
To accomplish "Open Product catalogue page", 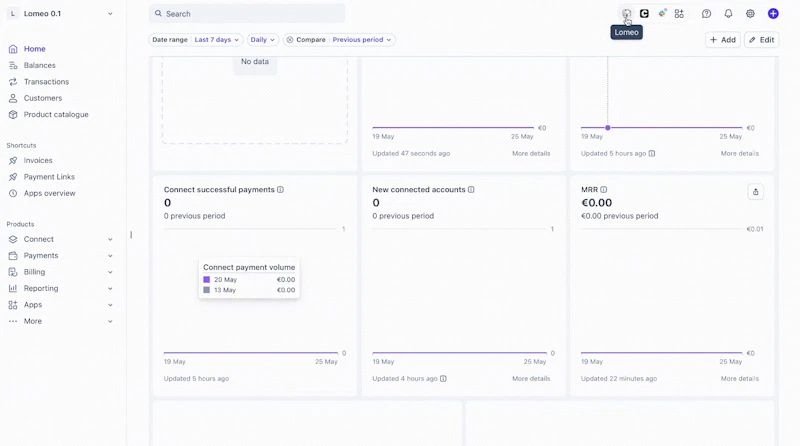I will coord(56,114).
